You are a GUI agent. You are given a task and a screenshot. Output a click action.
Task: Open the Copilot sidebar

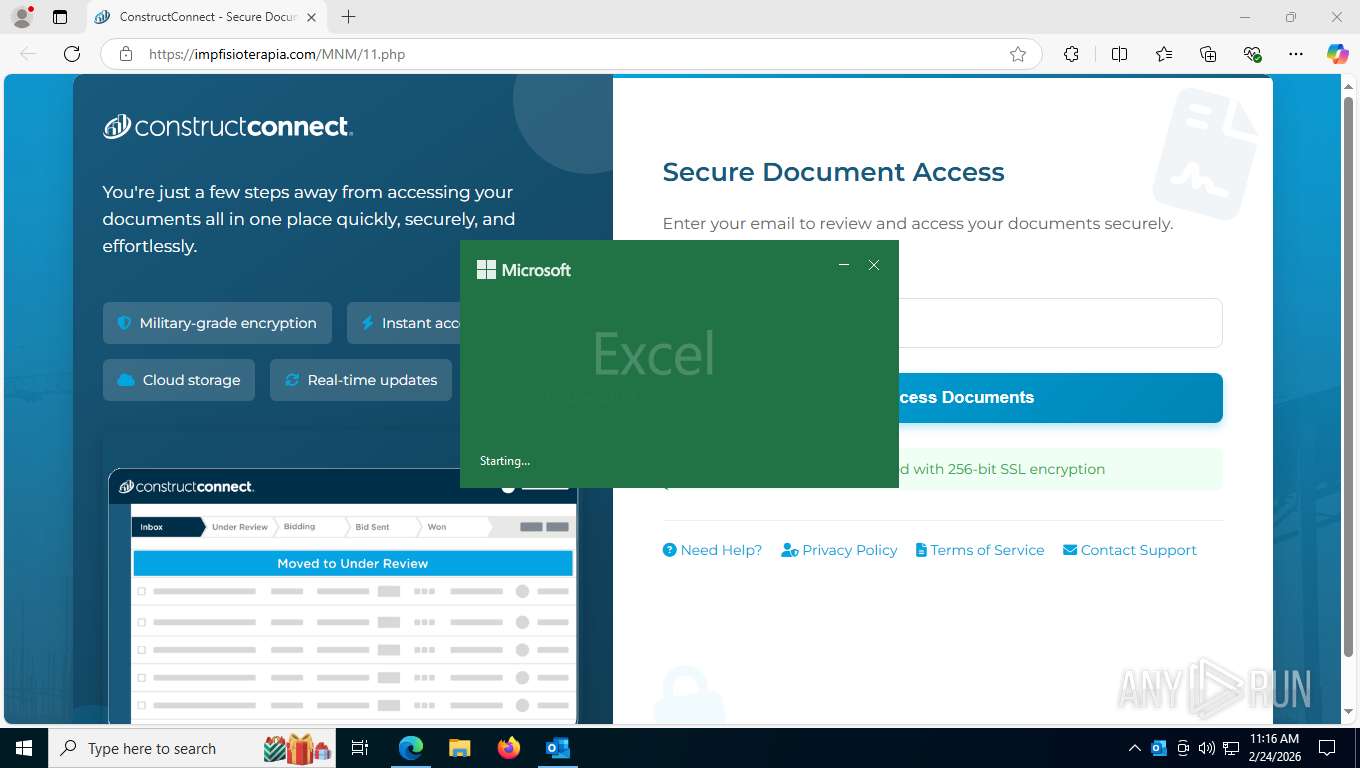click(1338, 54)
